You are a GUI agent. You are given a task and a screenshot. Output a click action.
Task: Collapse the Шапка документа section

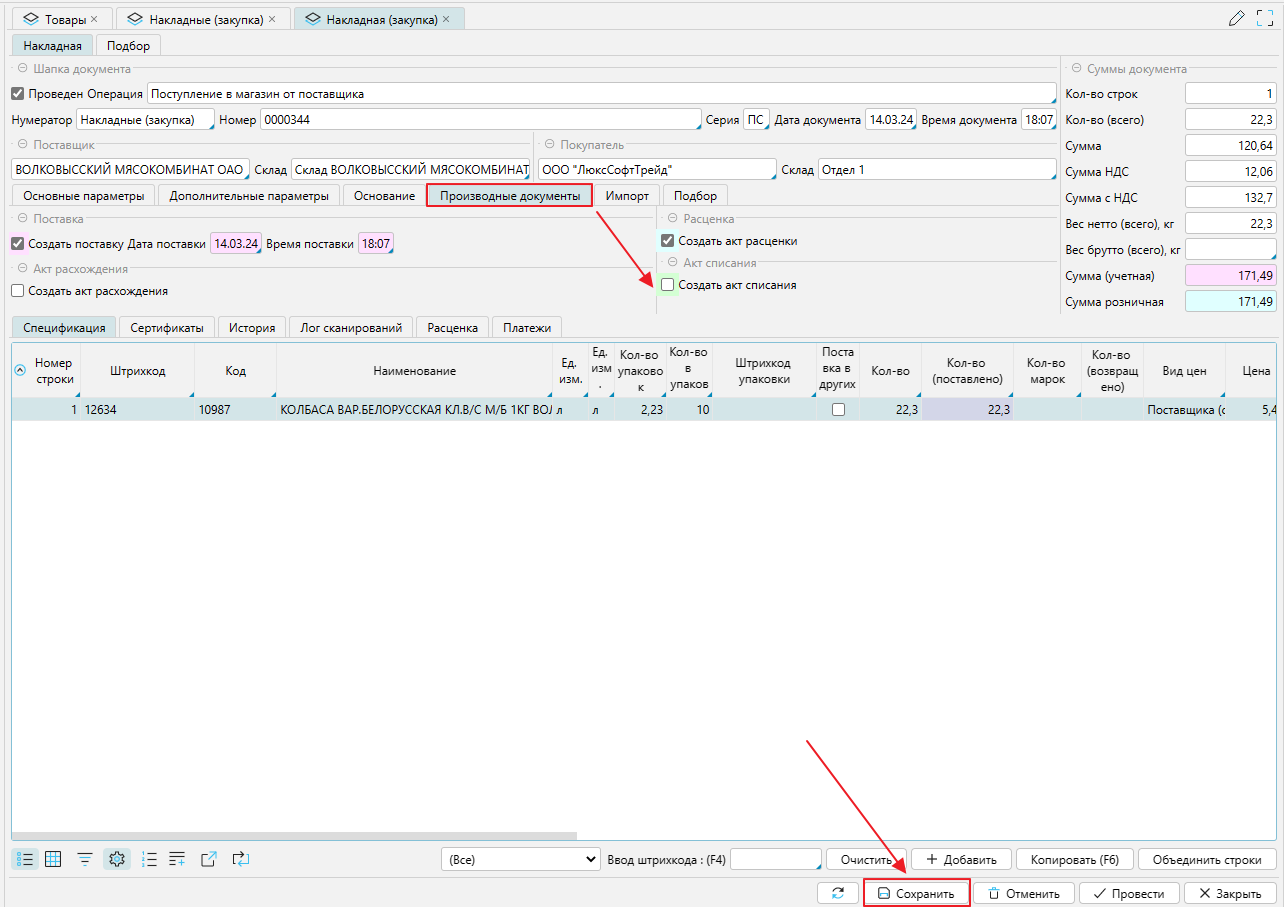(22, 69)
